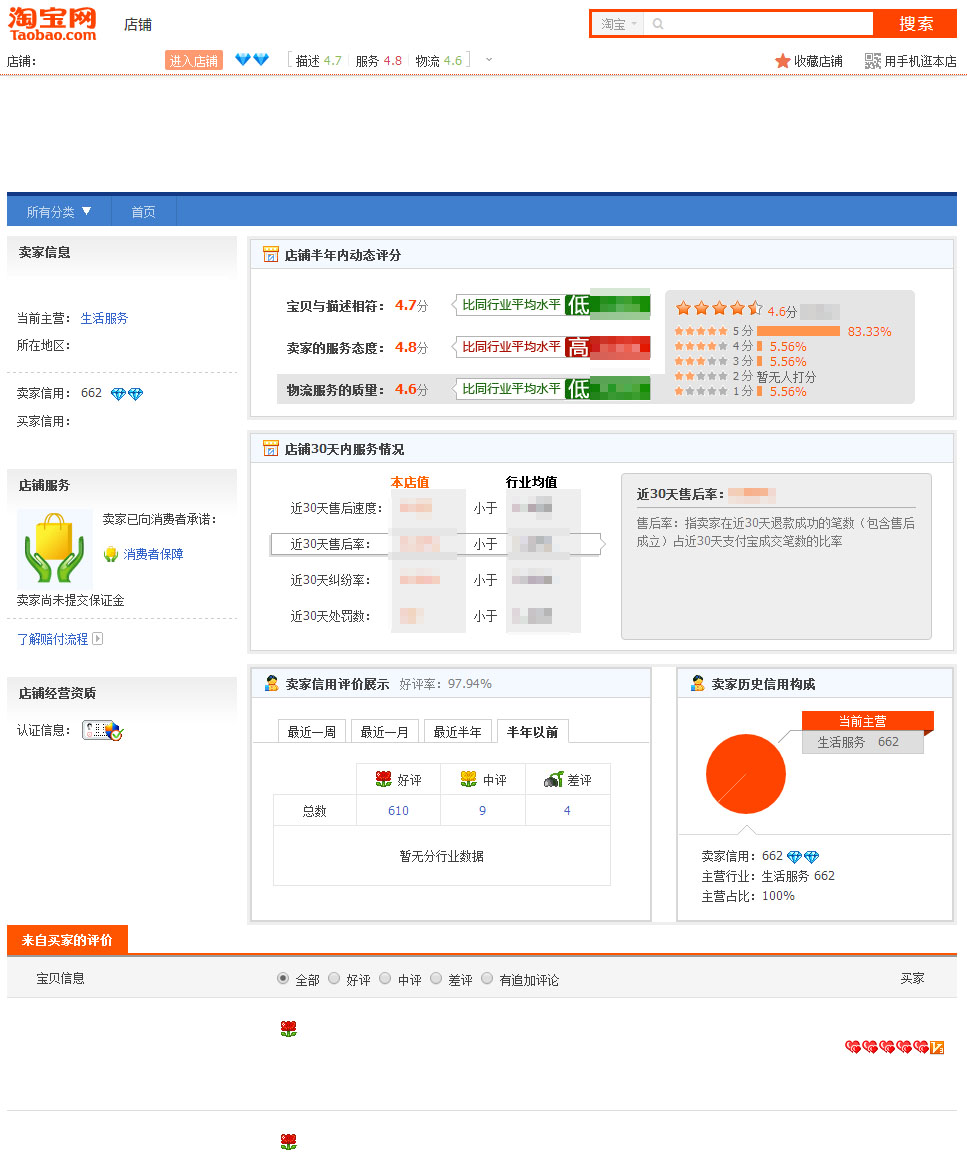Click the 5分 orange rating bar
The image size is (967, 1156).
[798, 331]
